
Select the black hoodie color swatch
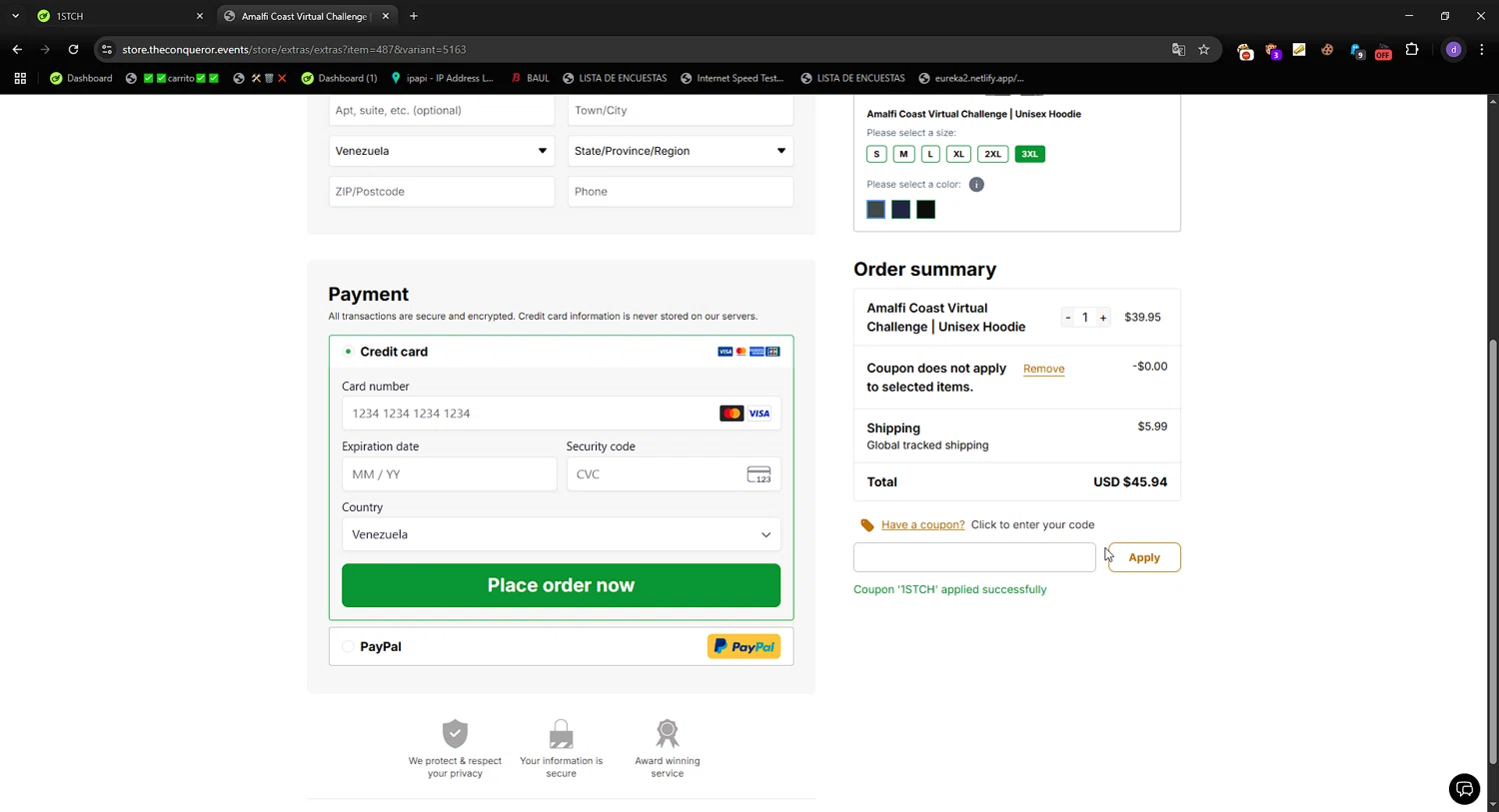(926, 210)
